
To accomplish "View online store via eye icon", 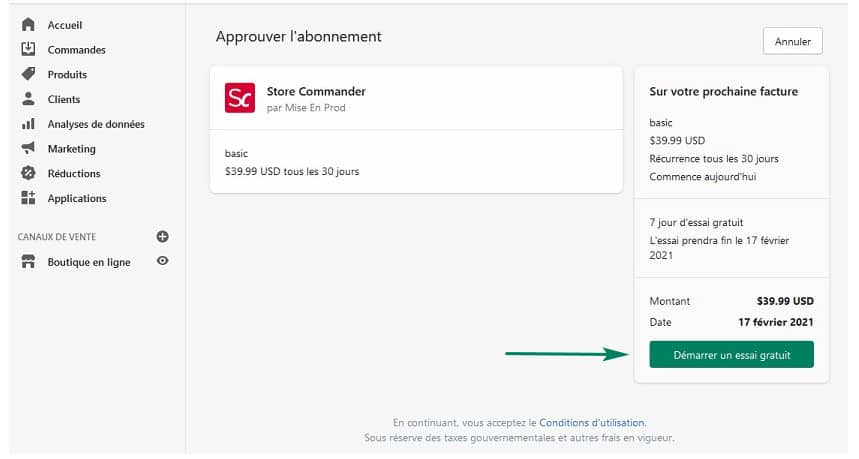I will (162, 261).
